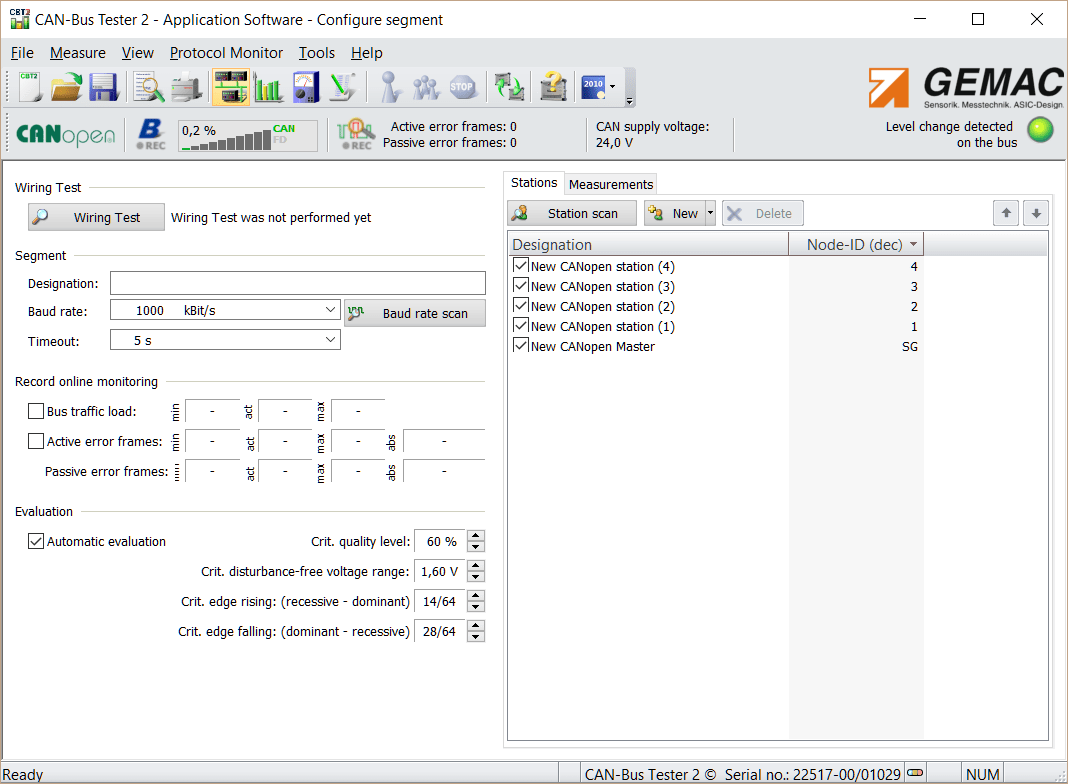Open the bar chart measurement icon
1068x784 pixels.
(x=268, y=88)
